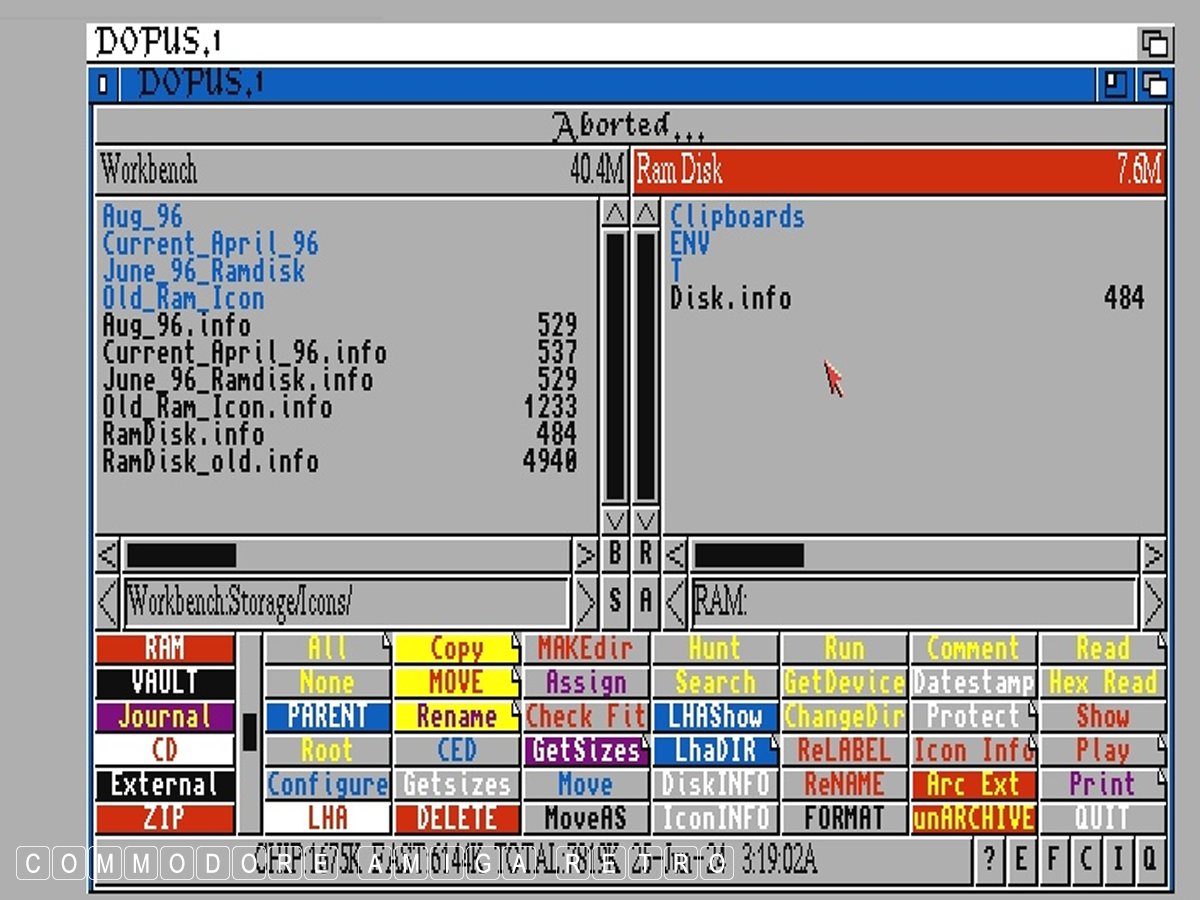
Task: Click the left pane horizontal scrollbar thumb
Action: (x=181, y=555)
